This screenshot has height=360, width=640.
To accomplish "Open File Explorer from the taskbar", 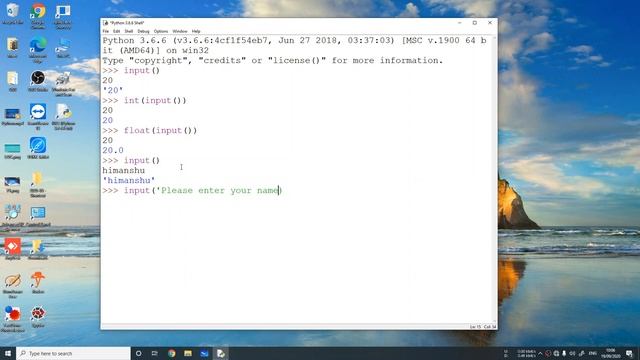I will [x=188, y=353].
